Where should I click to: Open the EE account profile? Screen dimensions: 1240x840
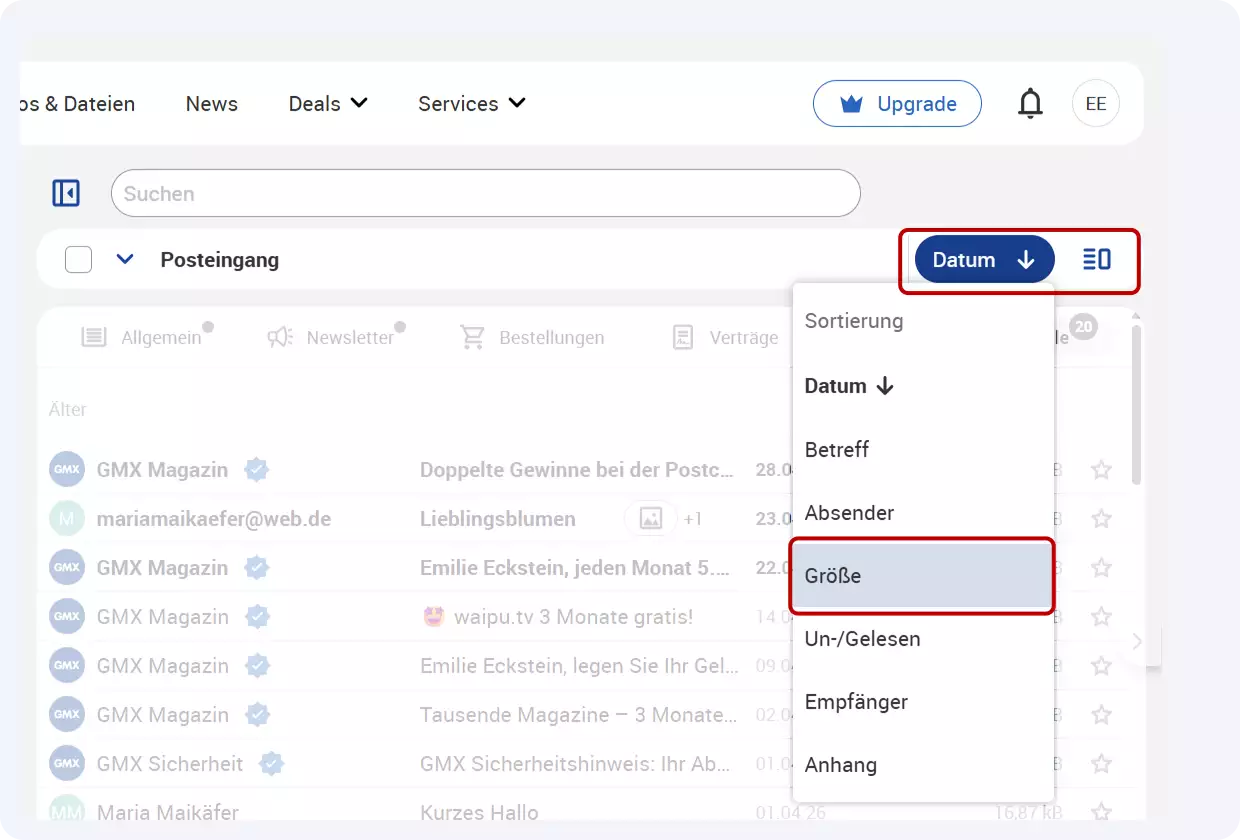tap(1096, 103)
